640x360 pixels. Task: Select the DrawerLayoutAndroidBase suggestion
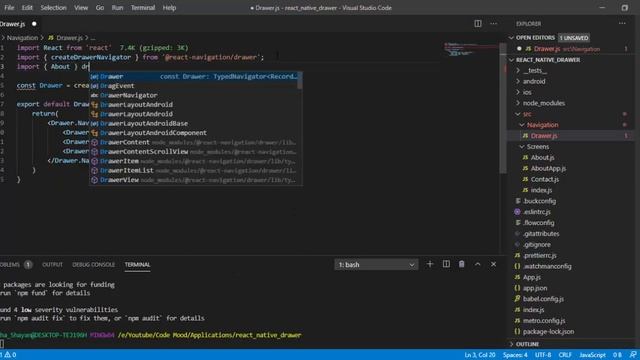(196, 123)
